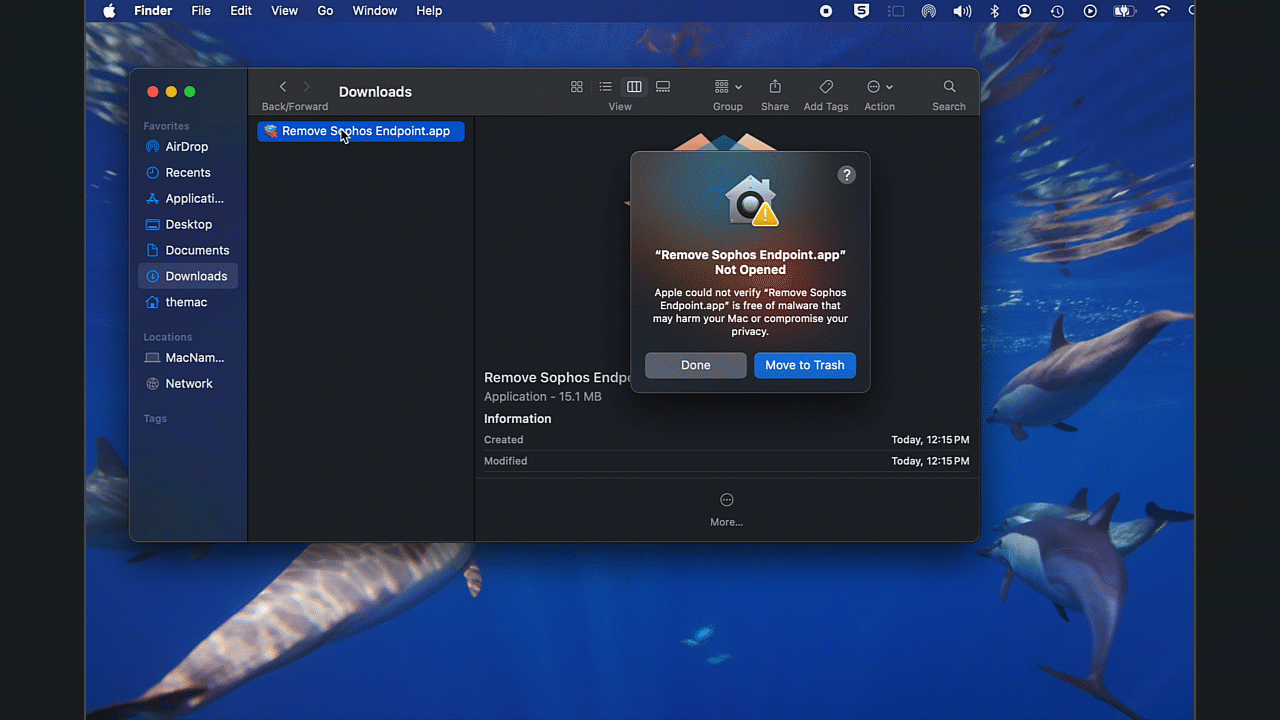Image resolution: width=1280 pixels, height=720 pixels.
Task: Open Search in the Finder toolbar
Action: pyautogui.click(x=949, y=87)
